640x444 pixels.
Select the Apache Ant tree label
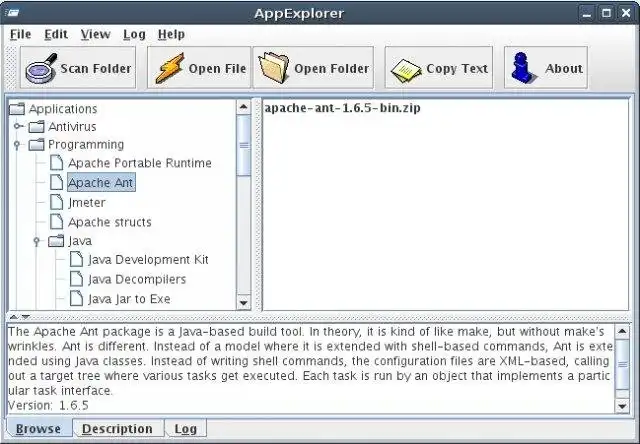pos(101,182)
